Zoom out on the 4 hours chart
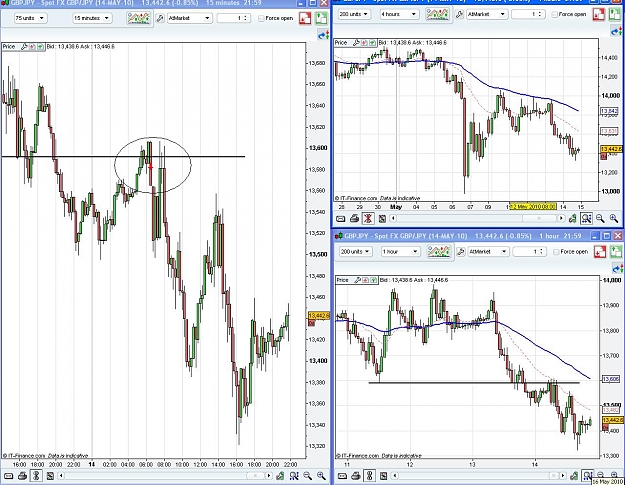The width and height of the screenshot is (625, 485). (x=600, y=218)
